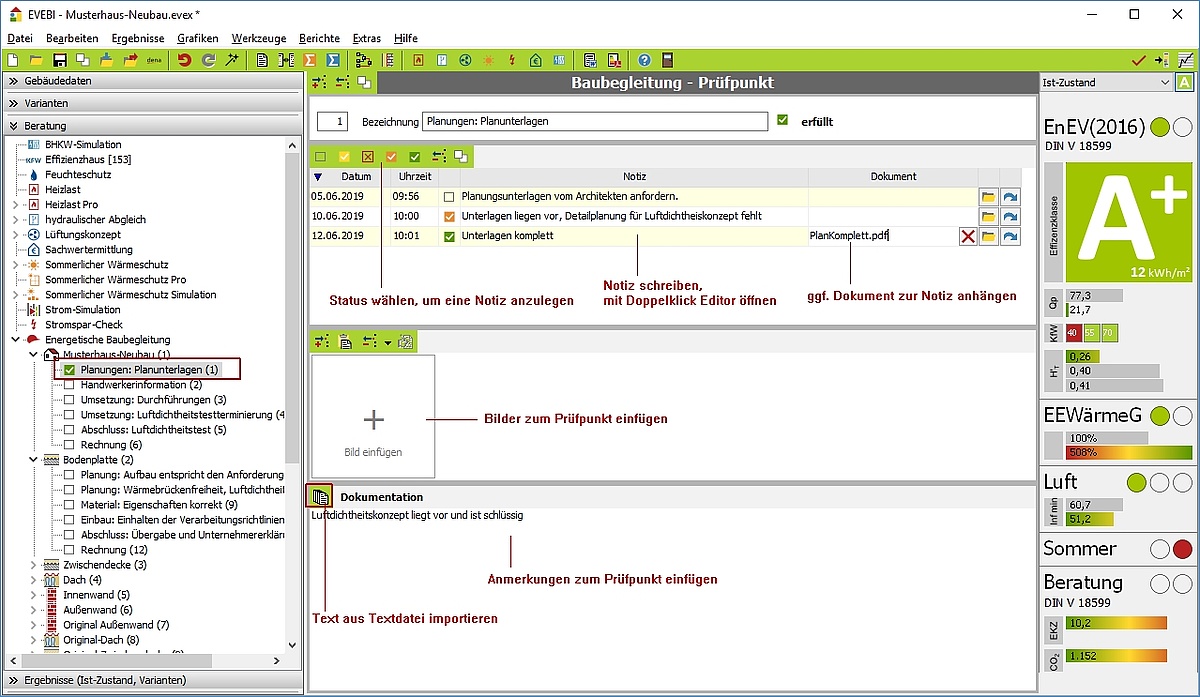Click the red checkmark icon top right
The width and height of the screenshot is (1200, 697).
pyautogui.click(x=1138, y=60)
